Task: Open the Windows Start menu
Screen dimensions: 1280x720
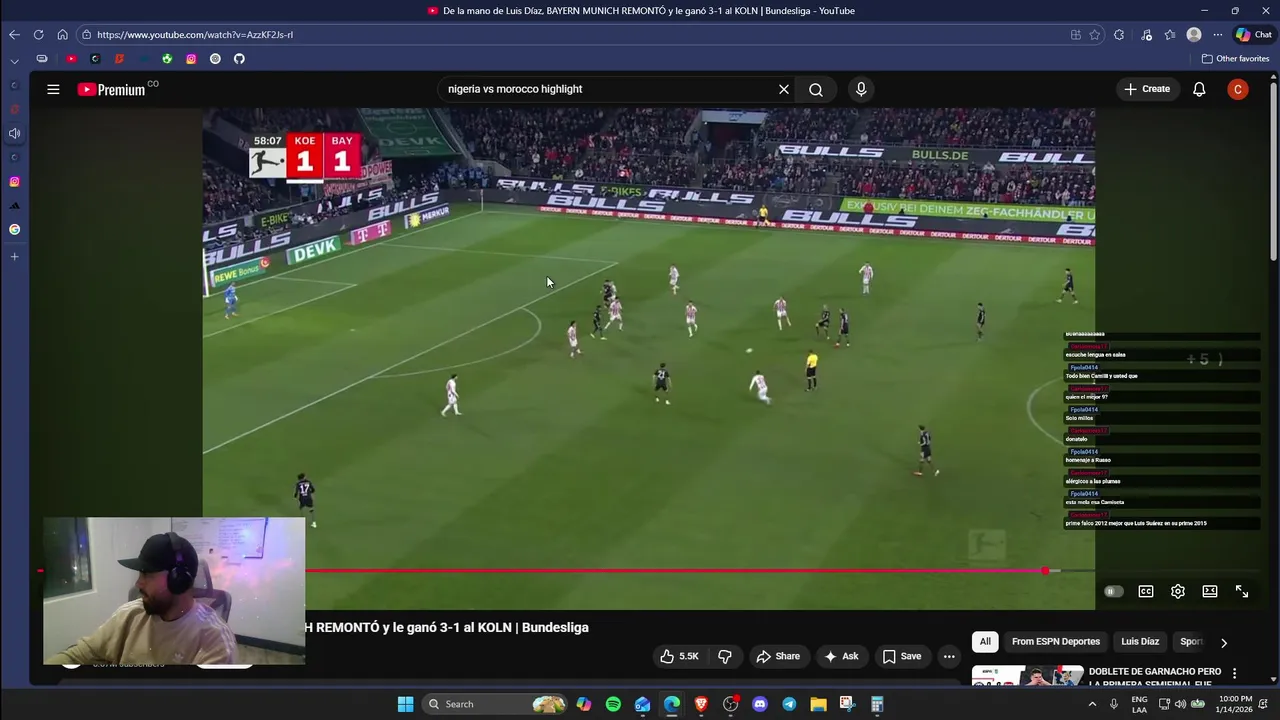Action: (405, 704)
